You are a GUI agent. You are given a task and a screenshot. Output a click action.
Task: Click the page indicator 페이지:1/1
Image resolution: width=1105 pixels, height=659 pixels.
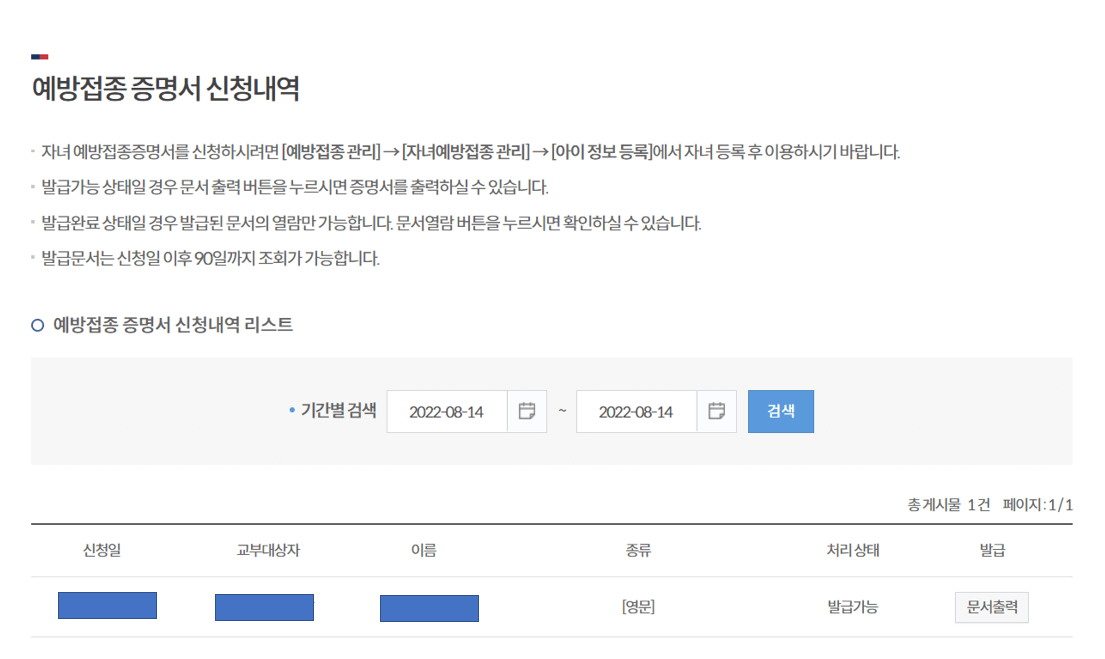pyautogui.click(x=1038, y=505)
